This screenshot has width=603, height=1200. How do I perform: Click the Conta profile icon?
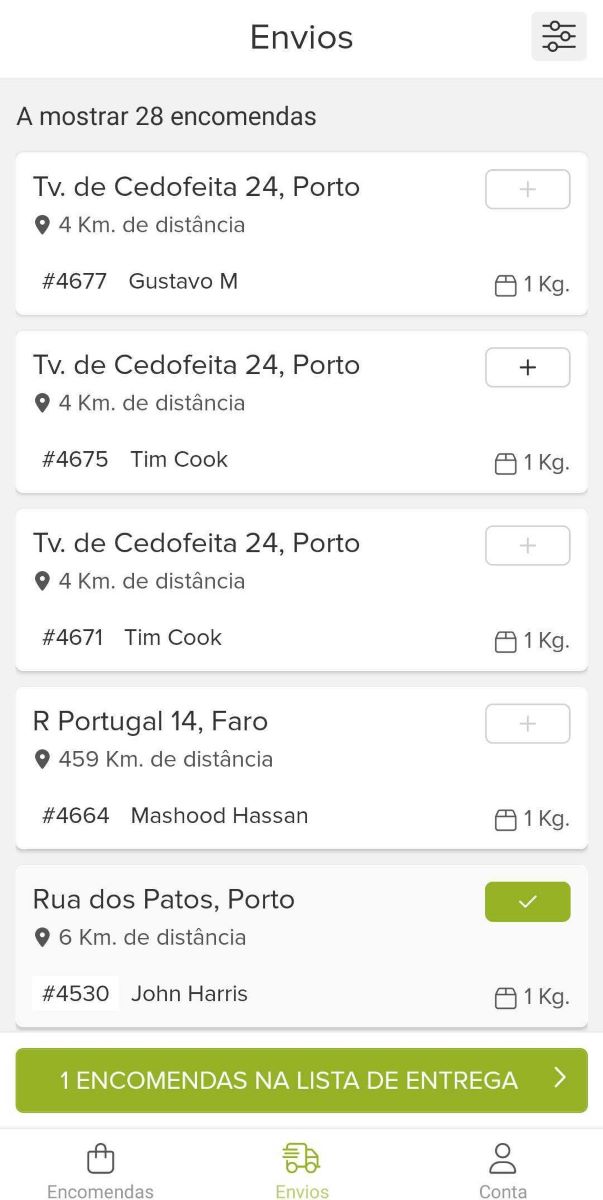(x=502, y=1159)
